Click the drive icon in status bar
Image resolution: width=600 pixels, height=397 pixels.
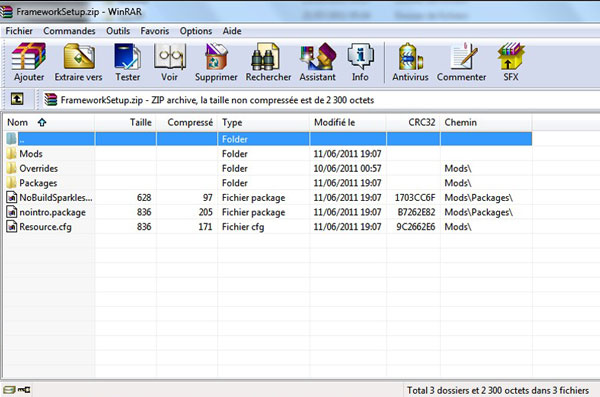[9, 390]
